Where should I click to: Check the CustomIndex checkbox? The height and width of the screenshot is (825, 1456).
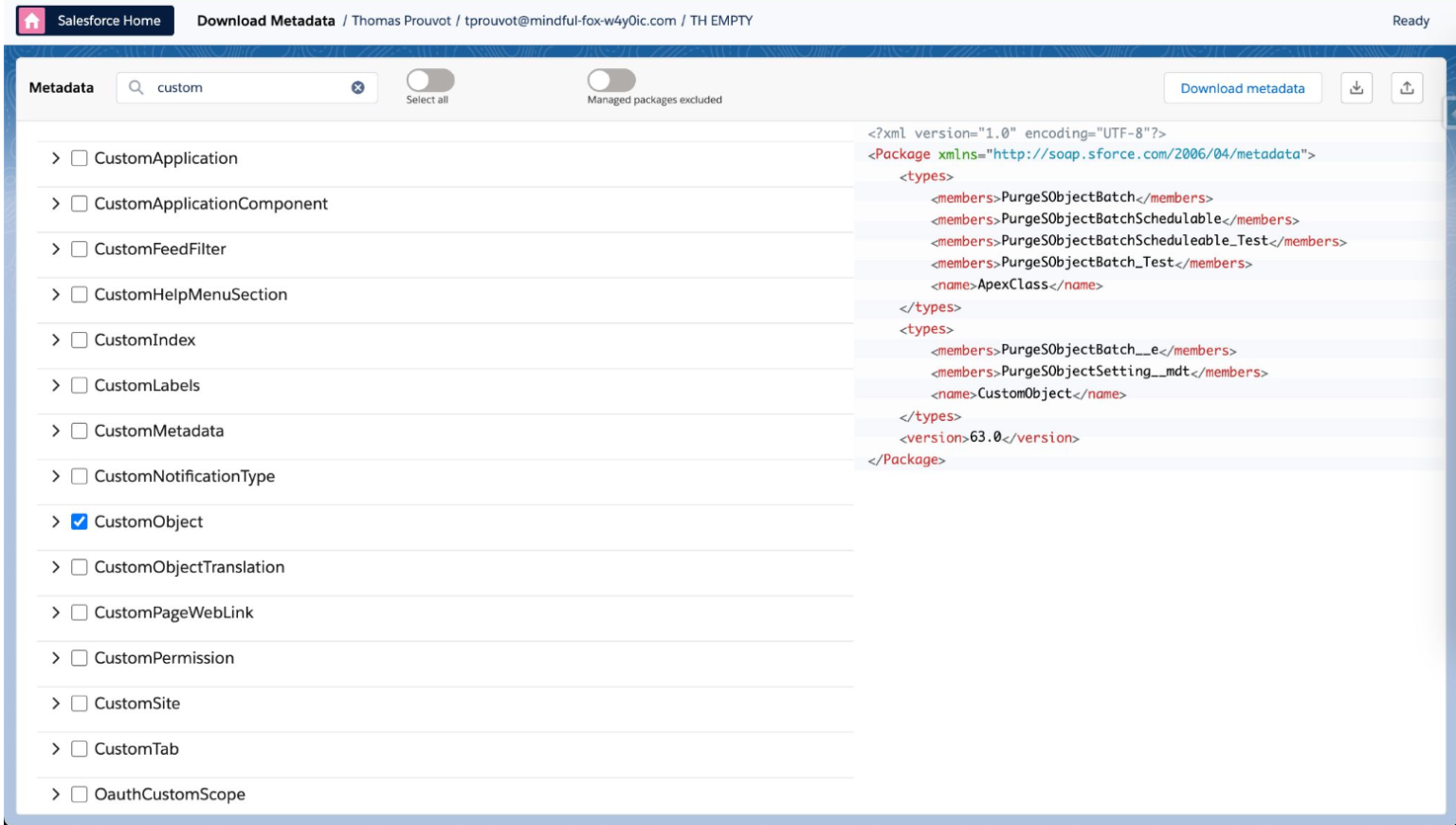(80, 340)
